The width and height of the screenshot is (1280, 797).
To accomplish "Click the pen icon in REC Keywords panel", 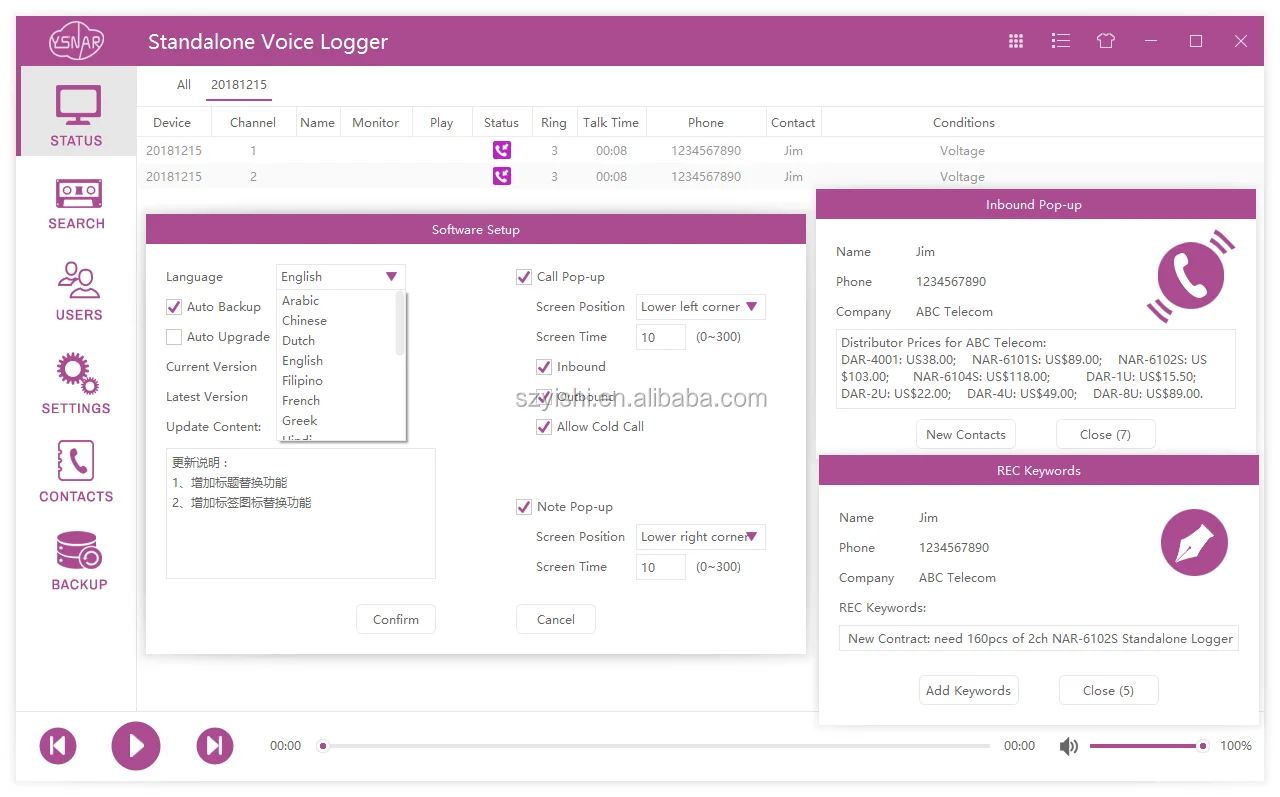I will [x=1194, y=542].
